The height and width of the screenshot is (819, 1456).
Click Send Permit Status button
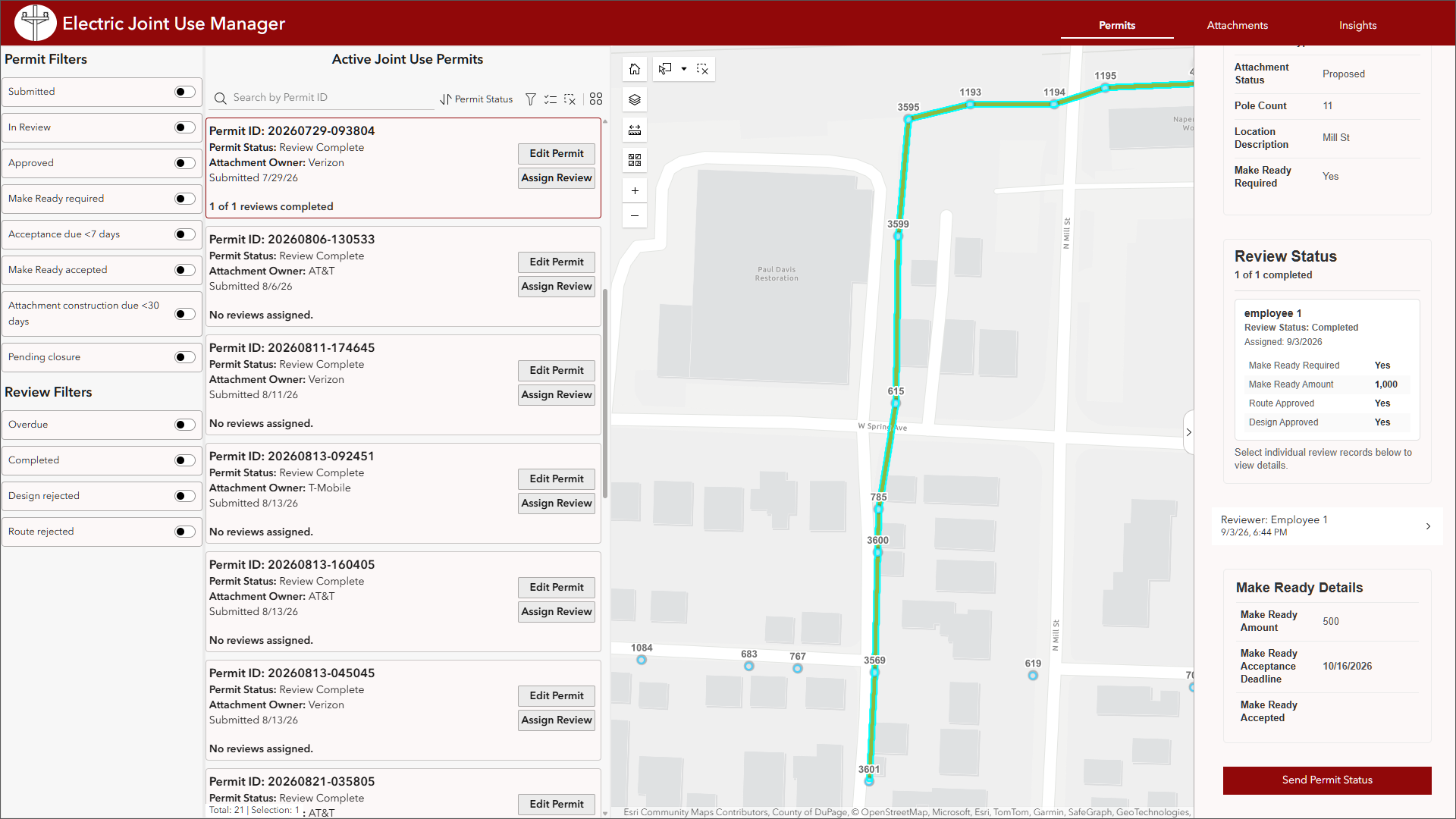1327,780
